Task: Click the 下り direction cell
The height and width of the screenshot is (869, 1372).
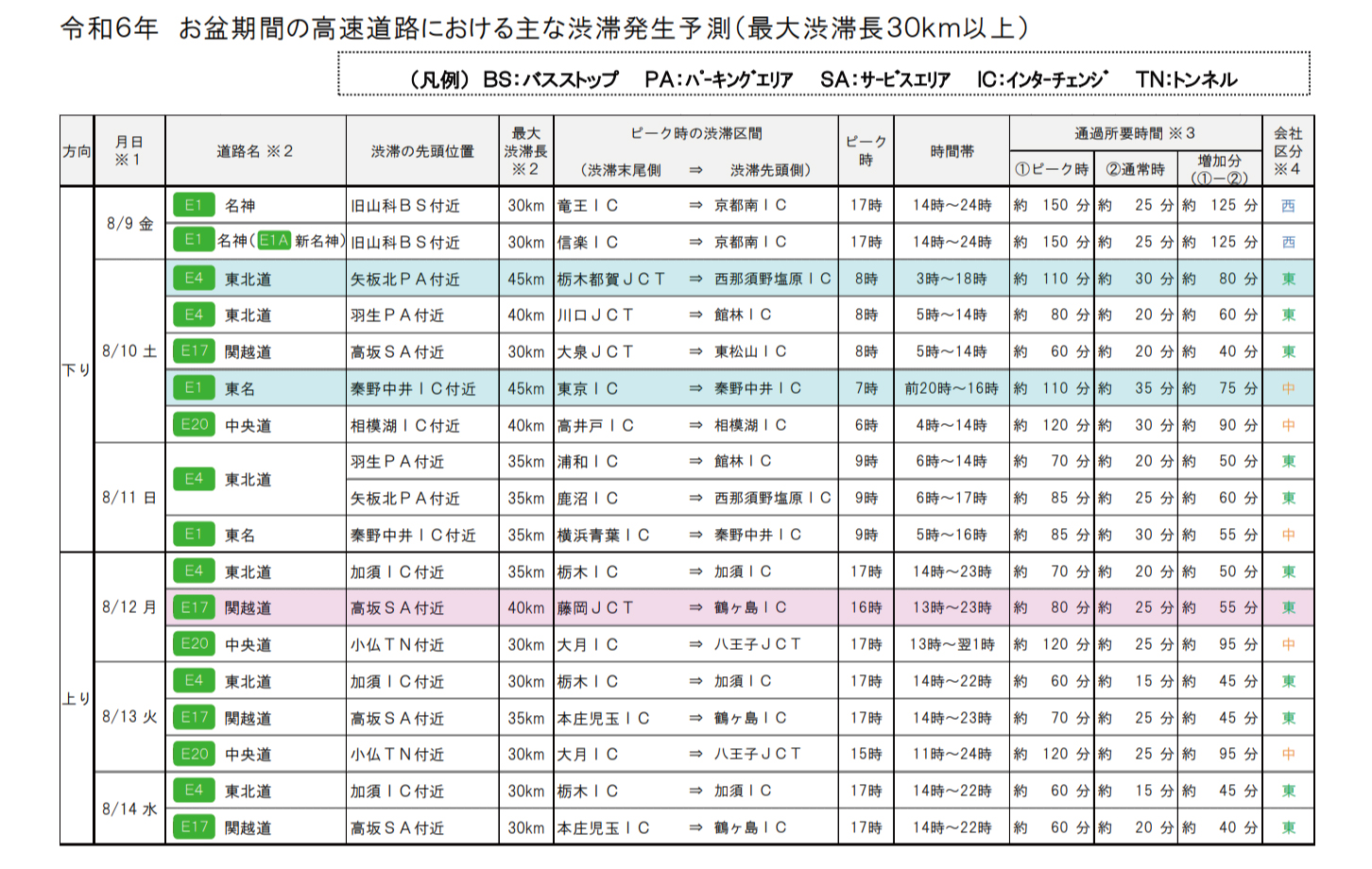Action: tap(77, 369)
